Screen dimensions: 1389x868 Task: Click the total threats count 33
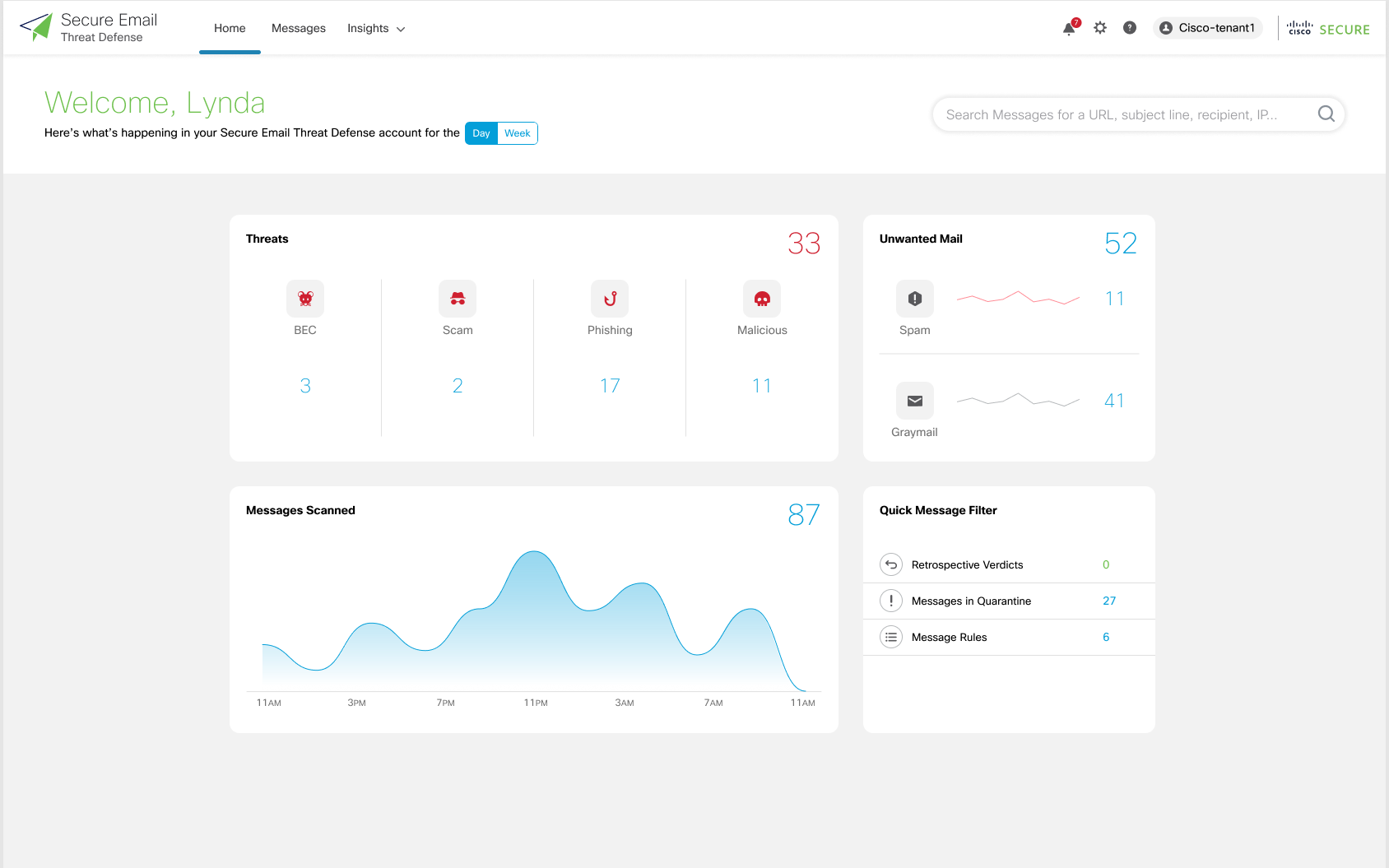[x=804, y=244]
